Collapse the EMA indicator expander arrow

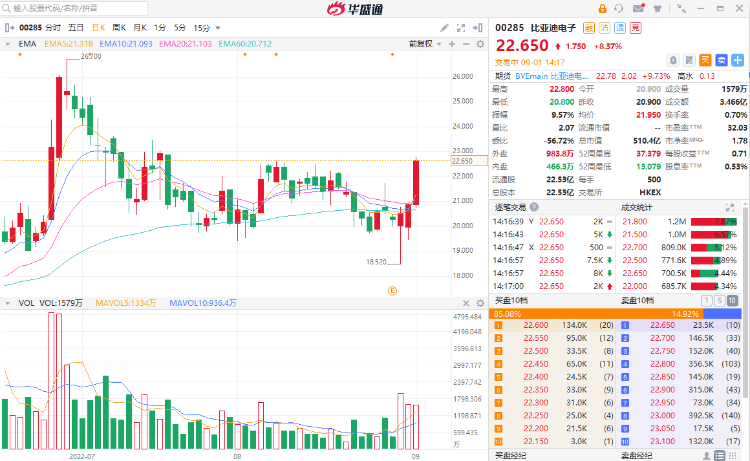click(8, 44)
